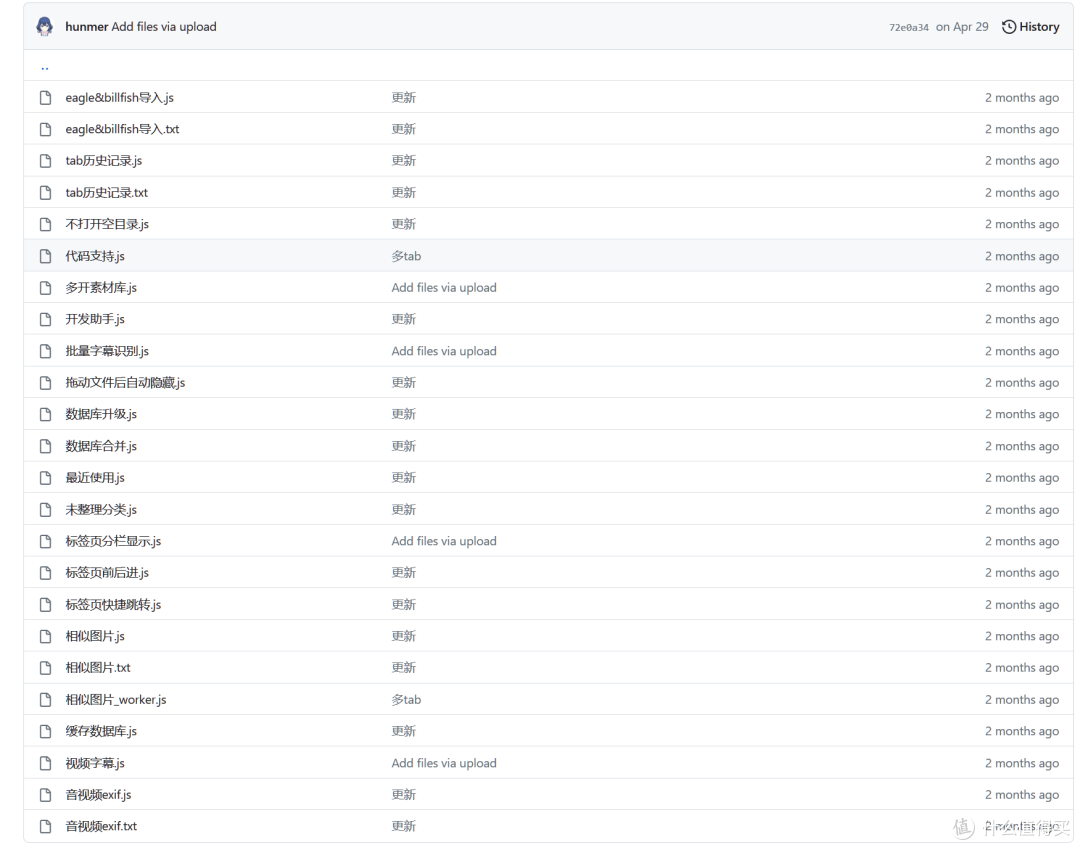Screen dimensions: 1080x850
Task: Open file 批量字幕识别.js
Action: [x=107, y=351]
